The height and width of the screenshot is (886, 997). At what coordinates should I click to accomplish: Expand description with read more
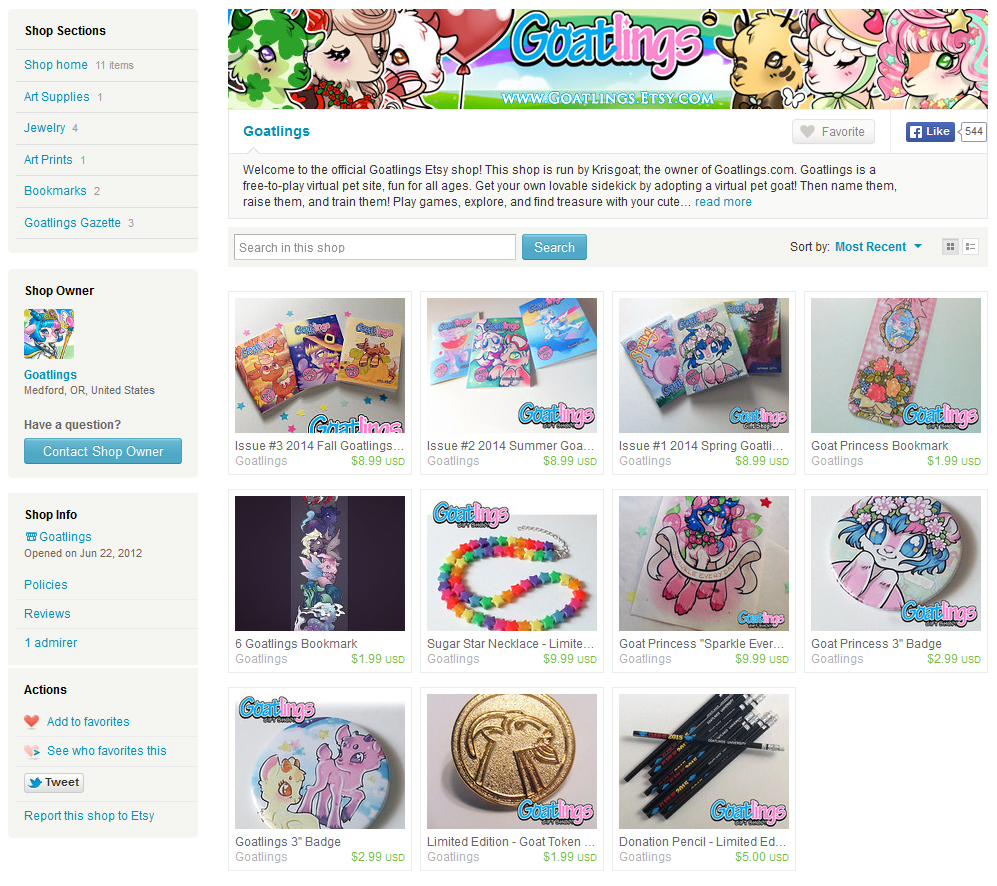tap(723, 202)
